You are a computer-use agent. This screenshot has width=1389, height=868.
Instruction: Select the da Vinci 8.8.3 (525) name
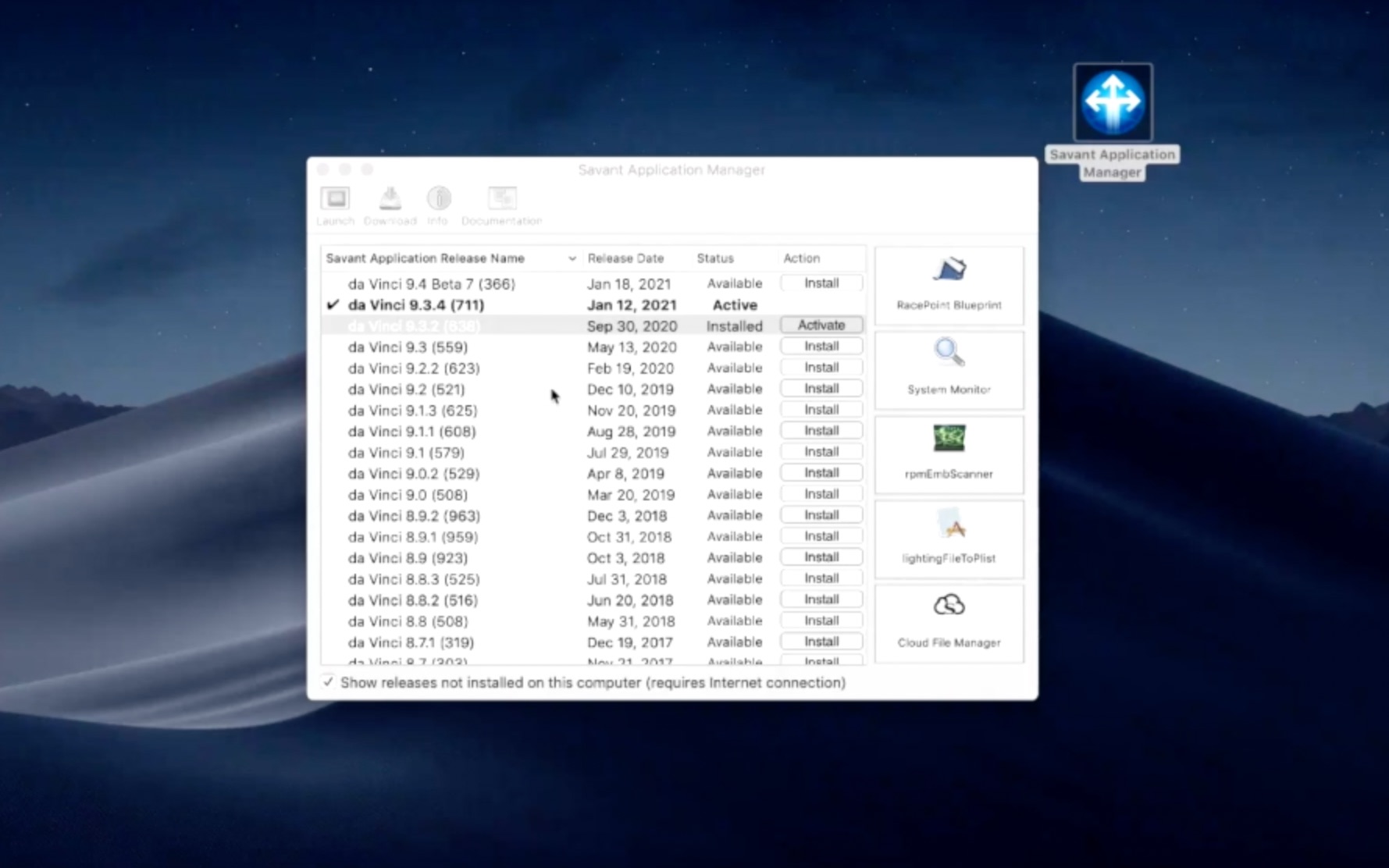(414, 578)
